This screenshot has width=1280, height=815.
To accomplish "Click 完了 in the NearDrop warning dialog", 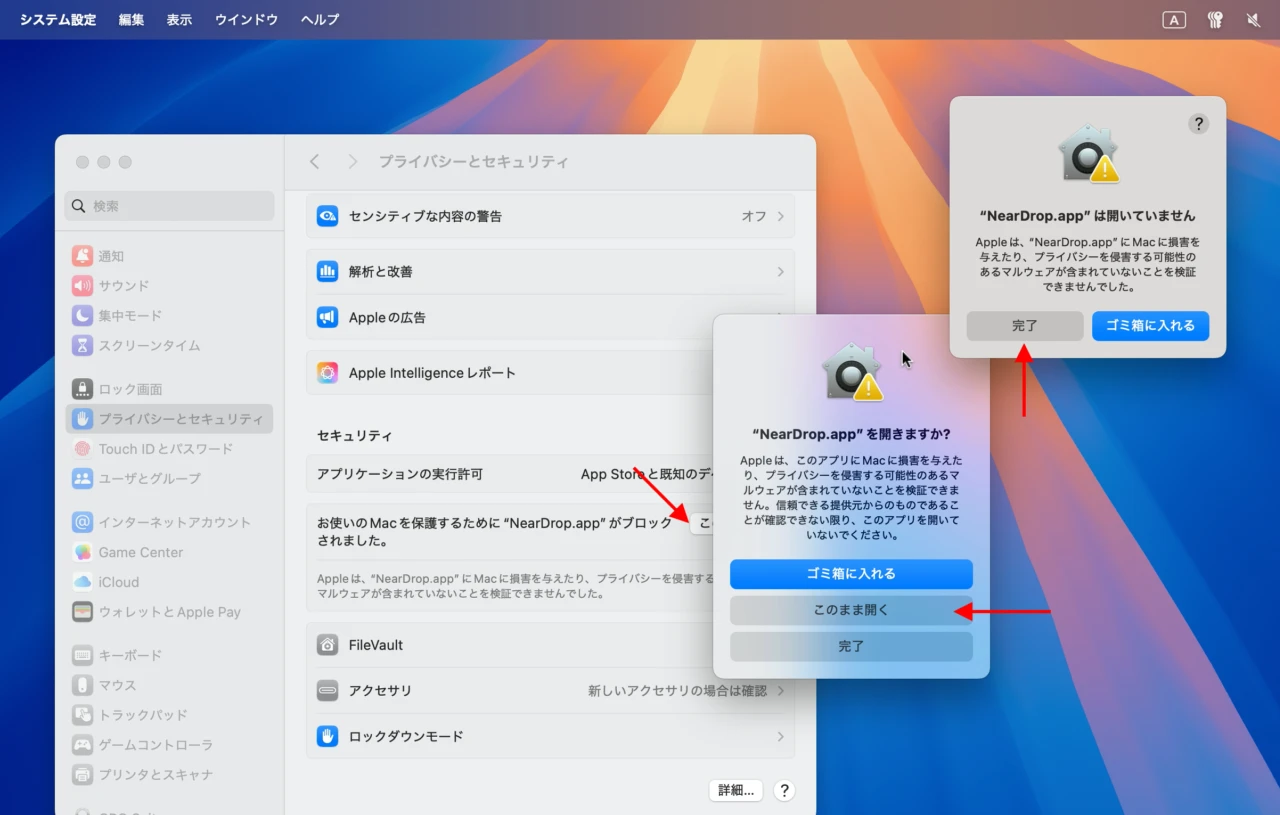I will point(1024,325).
